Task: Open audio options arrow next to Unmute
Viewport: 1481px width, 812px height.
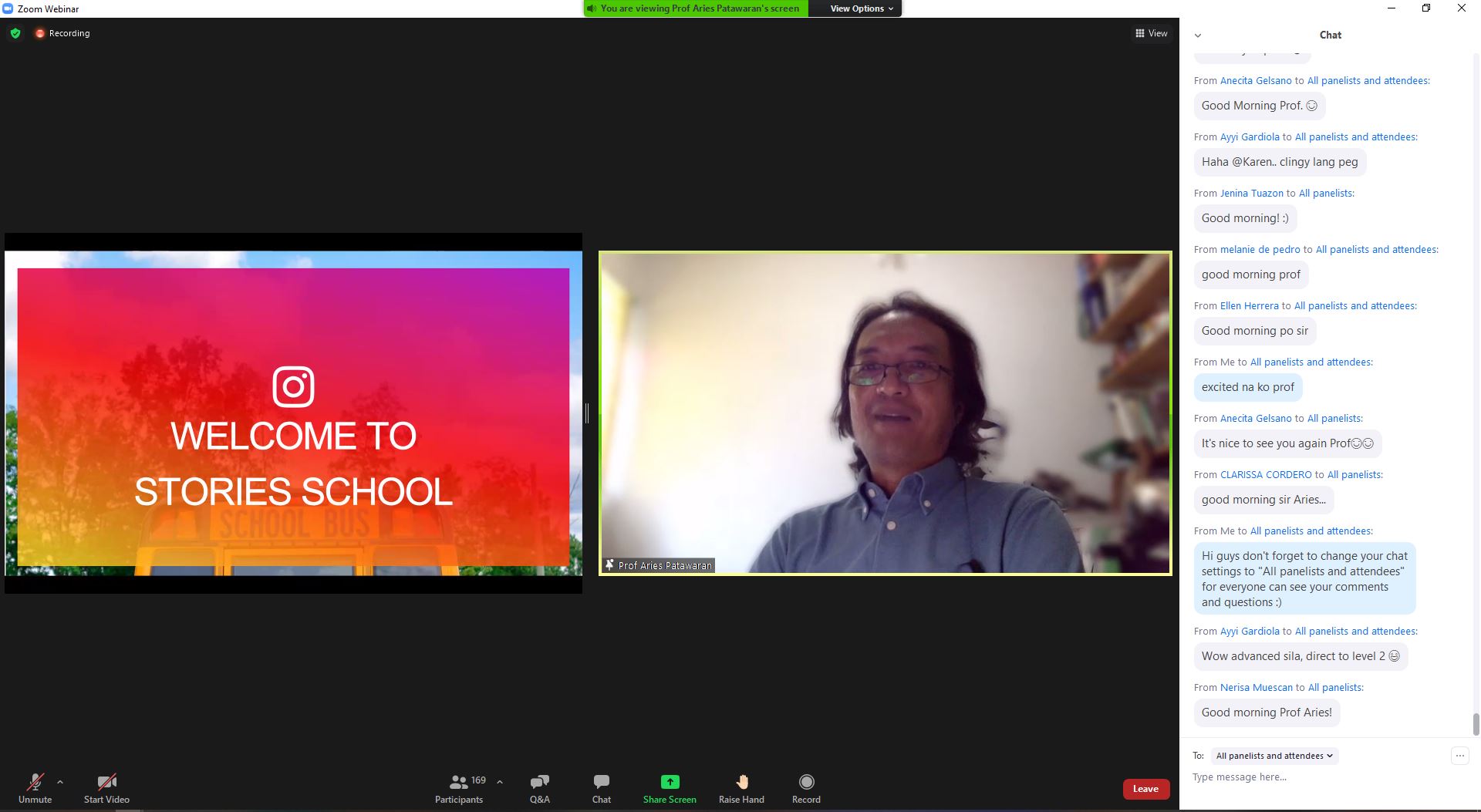Action: tap(60, 782)
